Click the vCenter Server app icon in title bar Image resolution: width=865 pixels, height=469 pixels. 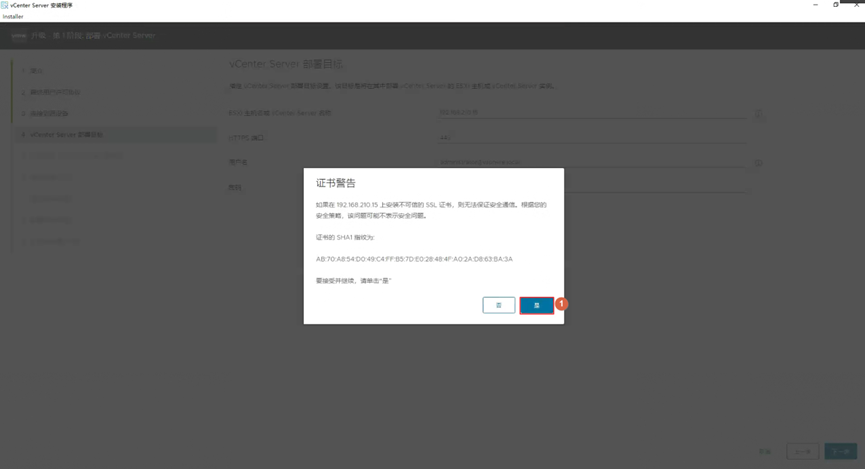tap(4, 5)
